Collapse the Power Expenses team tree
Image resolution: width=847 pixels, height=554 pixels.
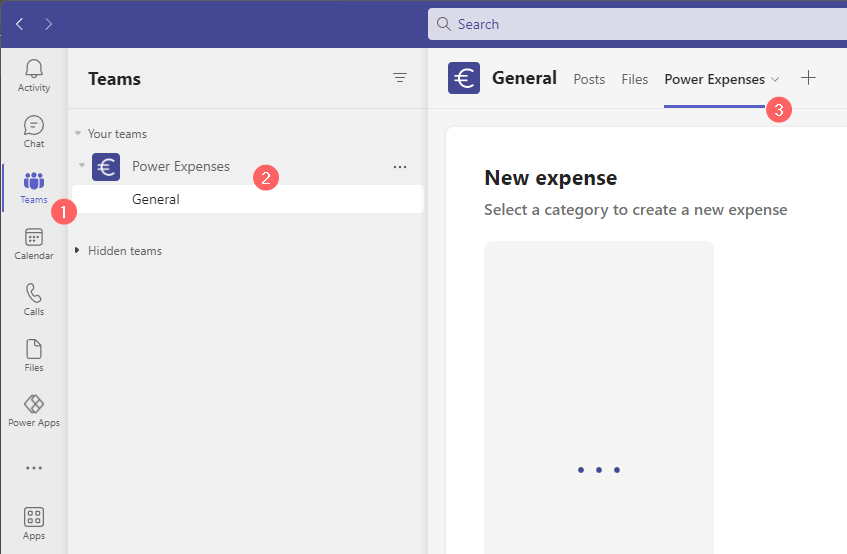(82, 166)
